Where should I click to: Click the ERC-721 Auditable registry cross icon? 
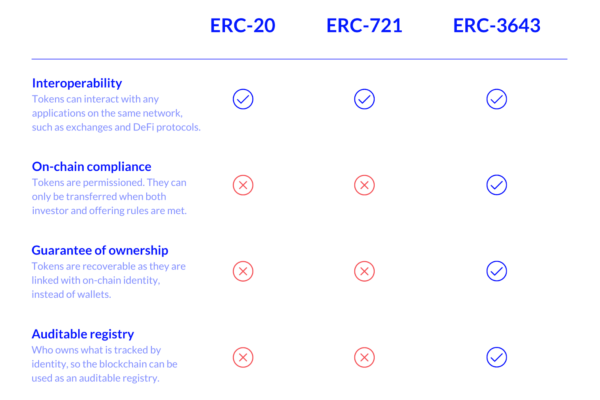pyautogui.click(x=364, y=358)
